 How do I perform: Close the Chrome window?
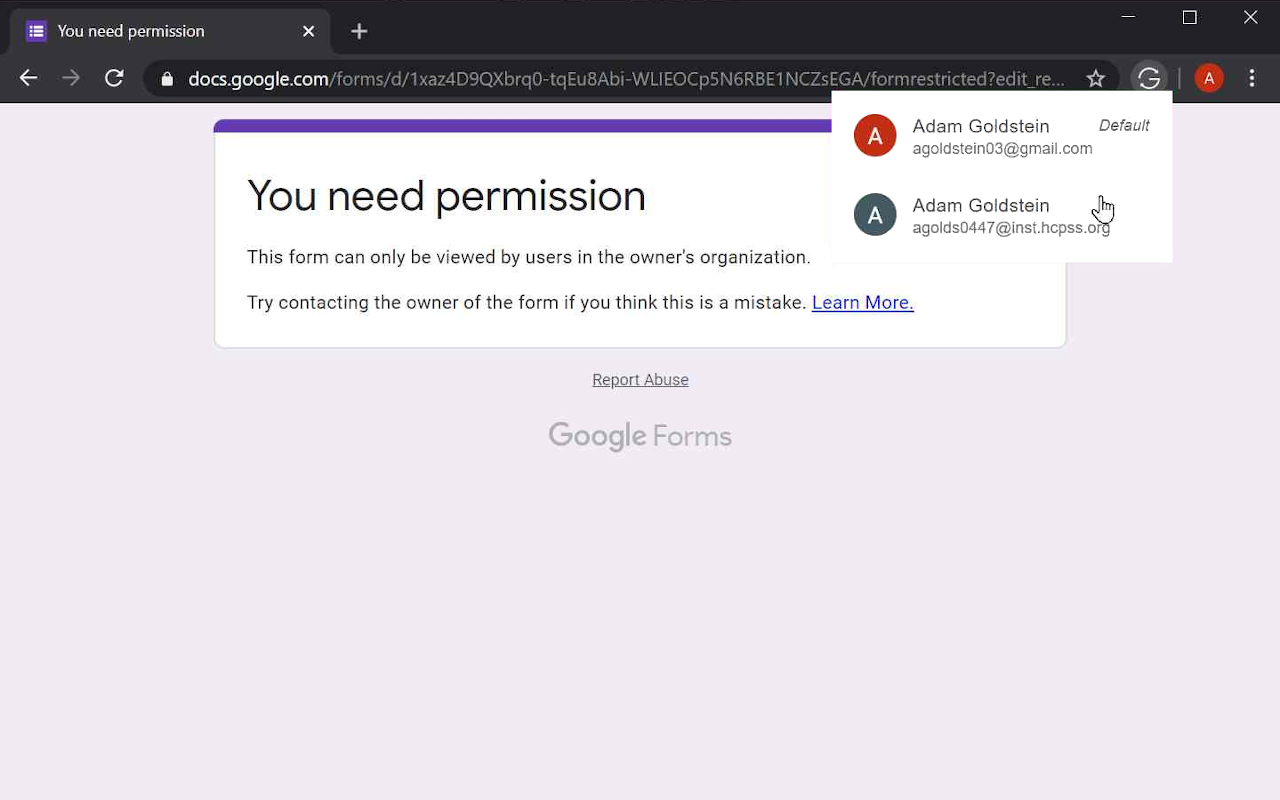click(x=1250, y=17)
